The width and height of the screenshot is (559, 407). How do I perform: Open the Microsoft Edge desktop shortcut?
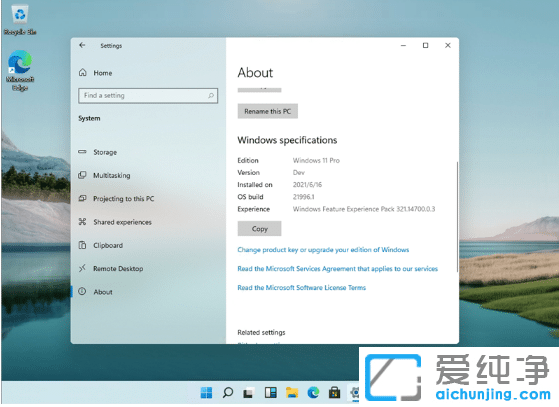coord(20,71)
